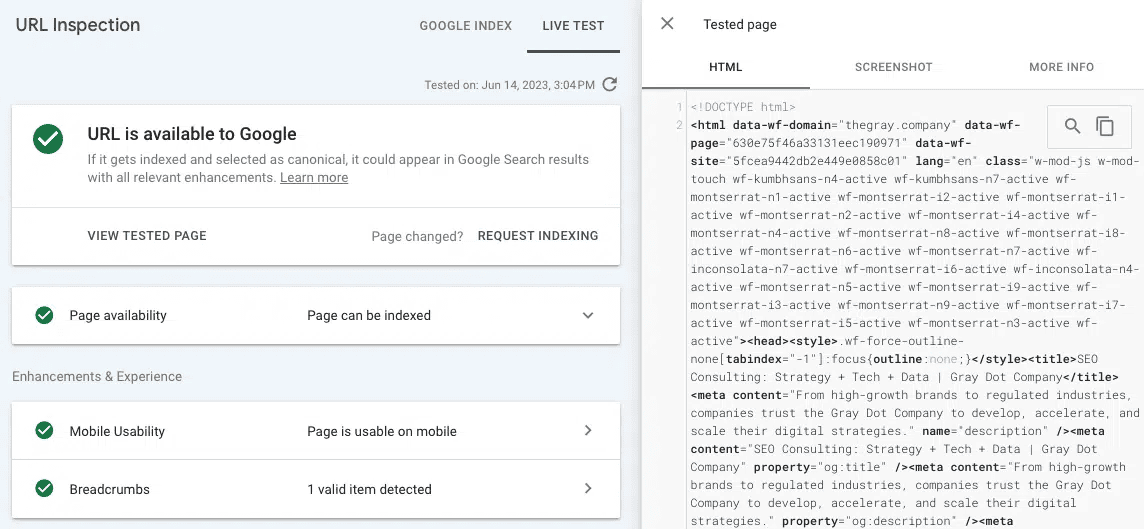Click Request Indexing
The height and width of the screenshot is (529, 1144).
[538, 236]
